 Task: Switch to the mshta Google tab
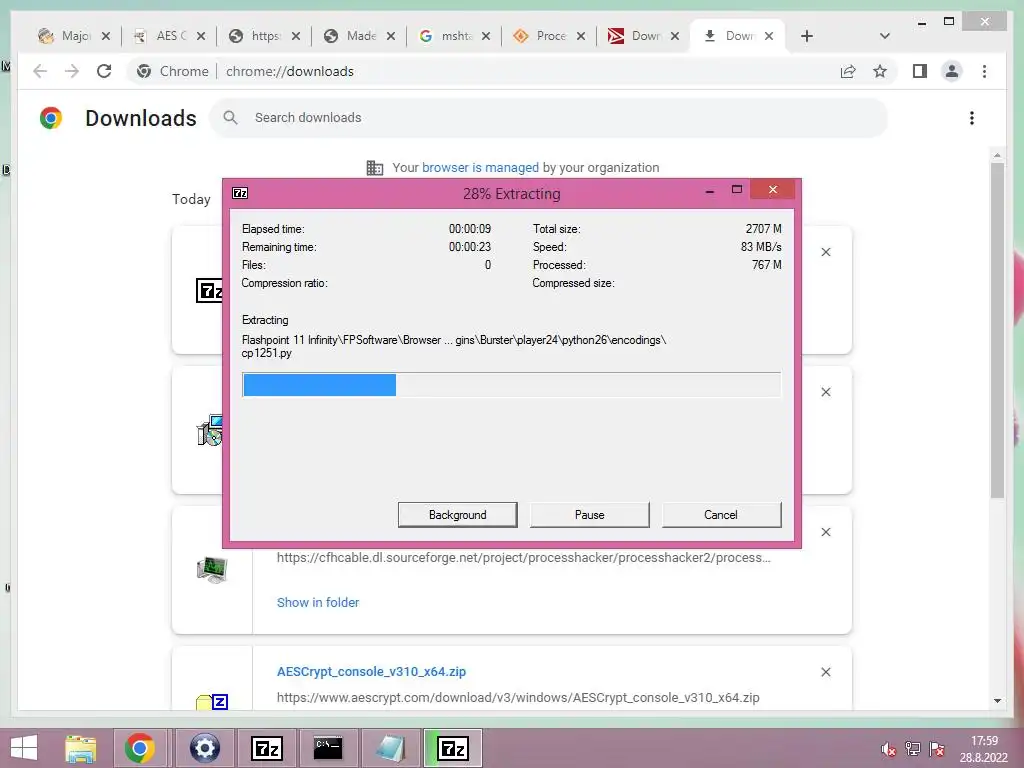pyautogui.click(x=445, y=36)
